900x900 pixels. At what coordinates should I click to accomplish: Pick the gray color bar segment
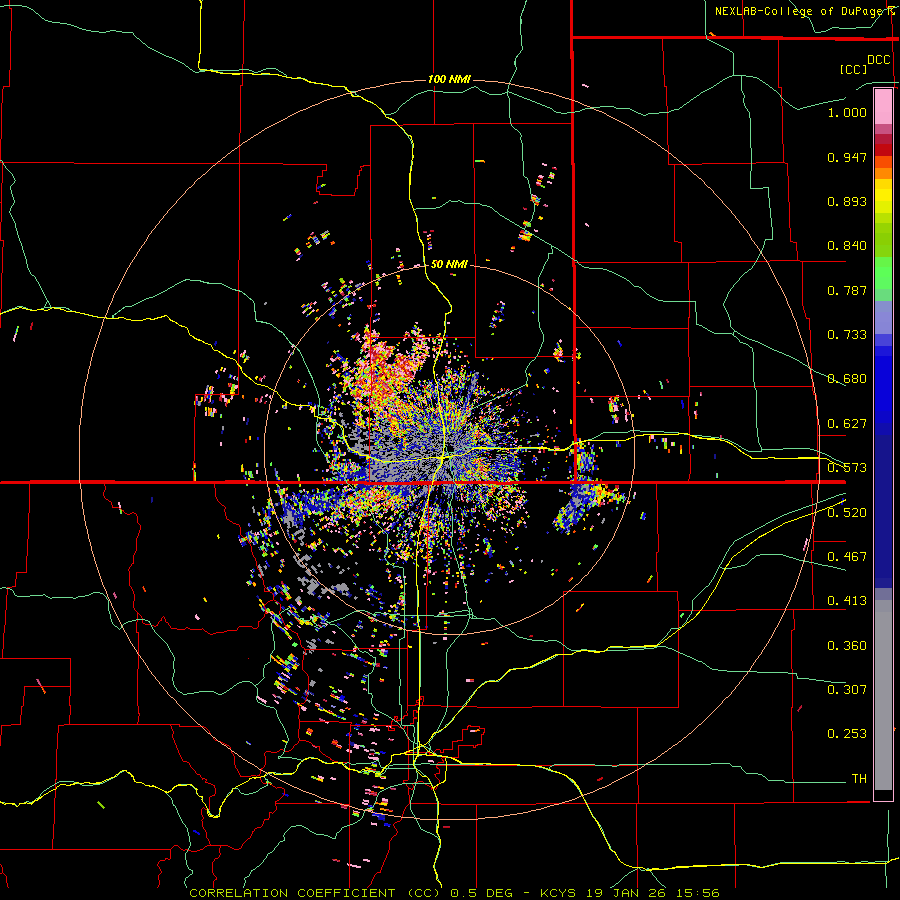pyautogui.click(x=883, y=695)
